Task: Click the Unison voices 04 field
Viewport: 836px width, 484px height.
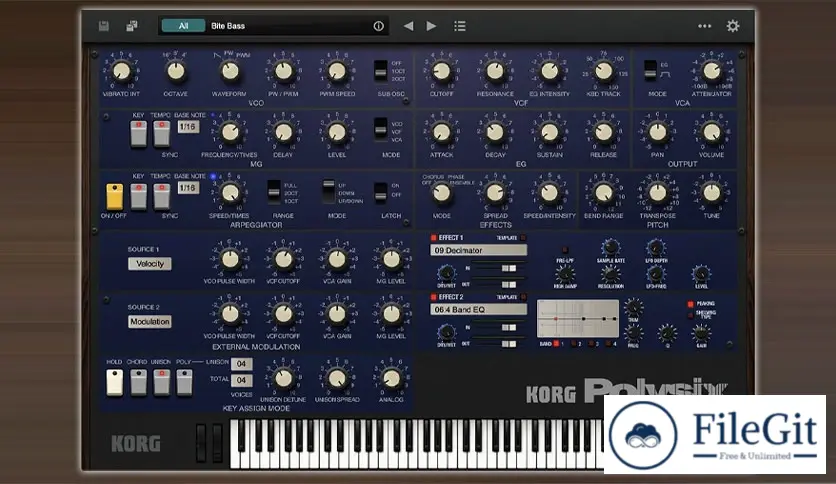Action: 242,364
